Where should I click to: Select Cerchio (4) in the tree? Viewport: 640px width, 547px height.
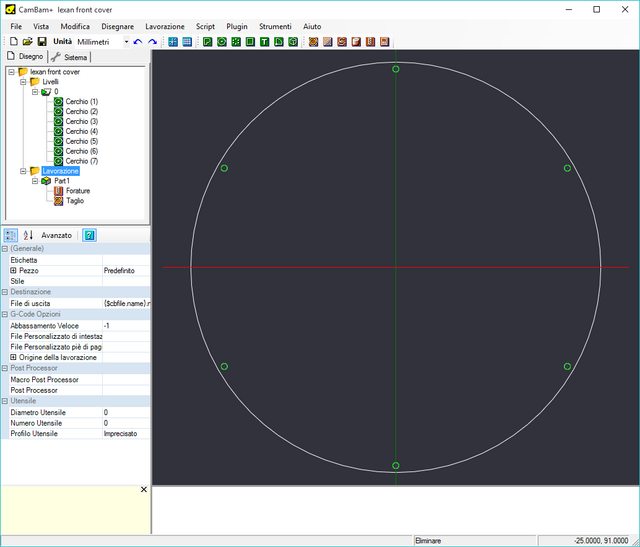coord(82,132)
